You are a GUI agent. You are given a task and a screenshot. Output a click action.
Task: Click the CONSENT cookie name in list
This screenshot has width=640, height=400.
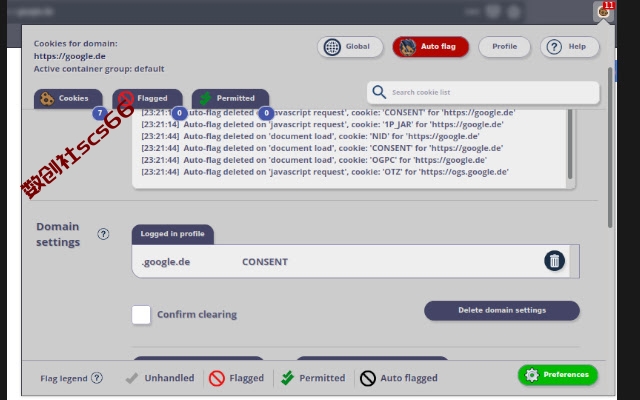point(265,262)
